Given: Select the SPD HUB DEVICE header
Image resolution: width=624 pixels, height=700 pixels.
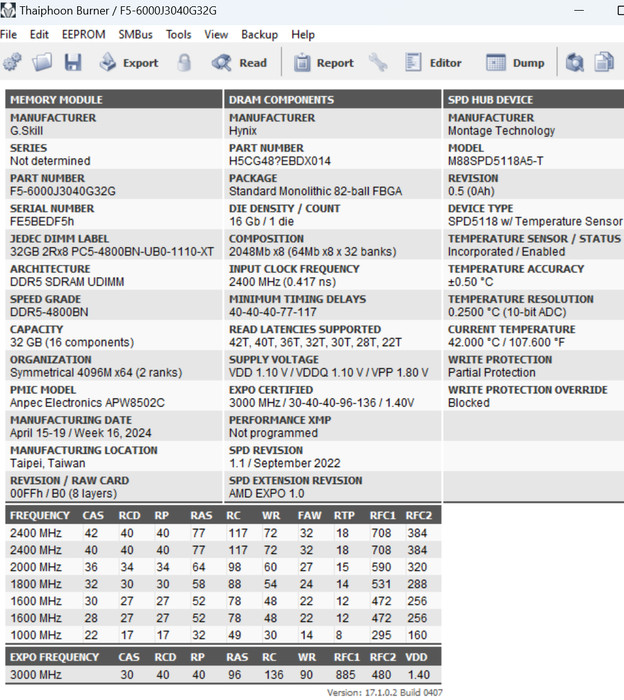Looking at the screenshot, I should pyautogui.click(x=533, y=99).
